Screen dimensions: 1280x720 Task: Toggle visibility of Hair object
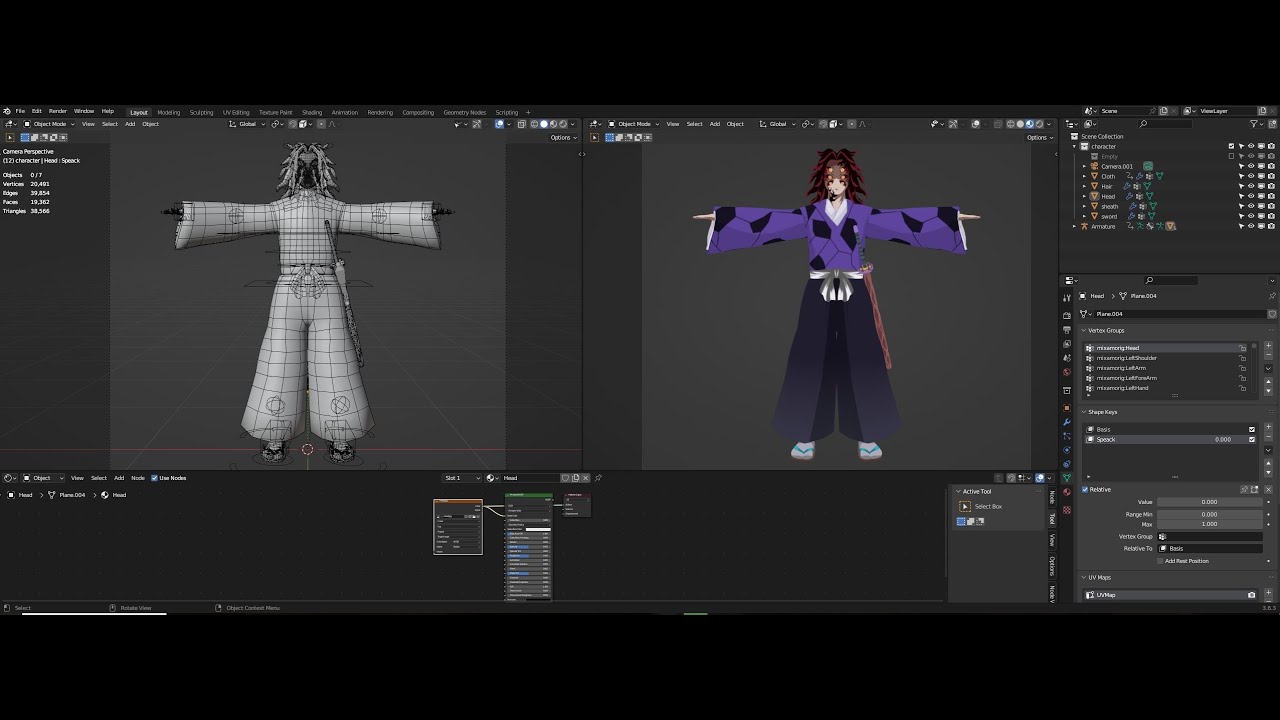tap(1251, 186)
